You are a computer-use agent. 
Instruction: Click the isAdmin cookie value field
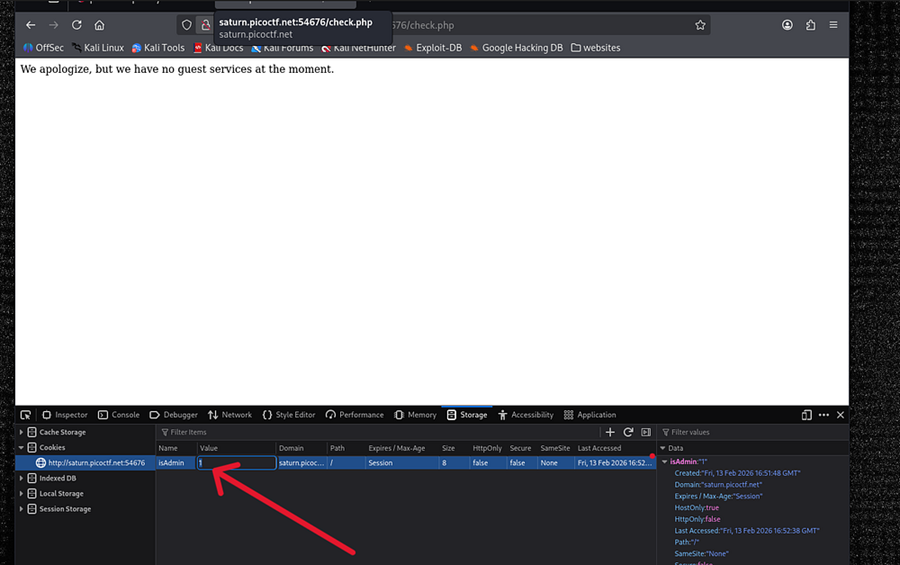[x=236, y=463]
